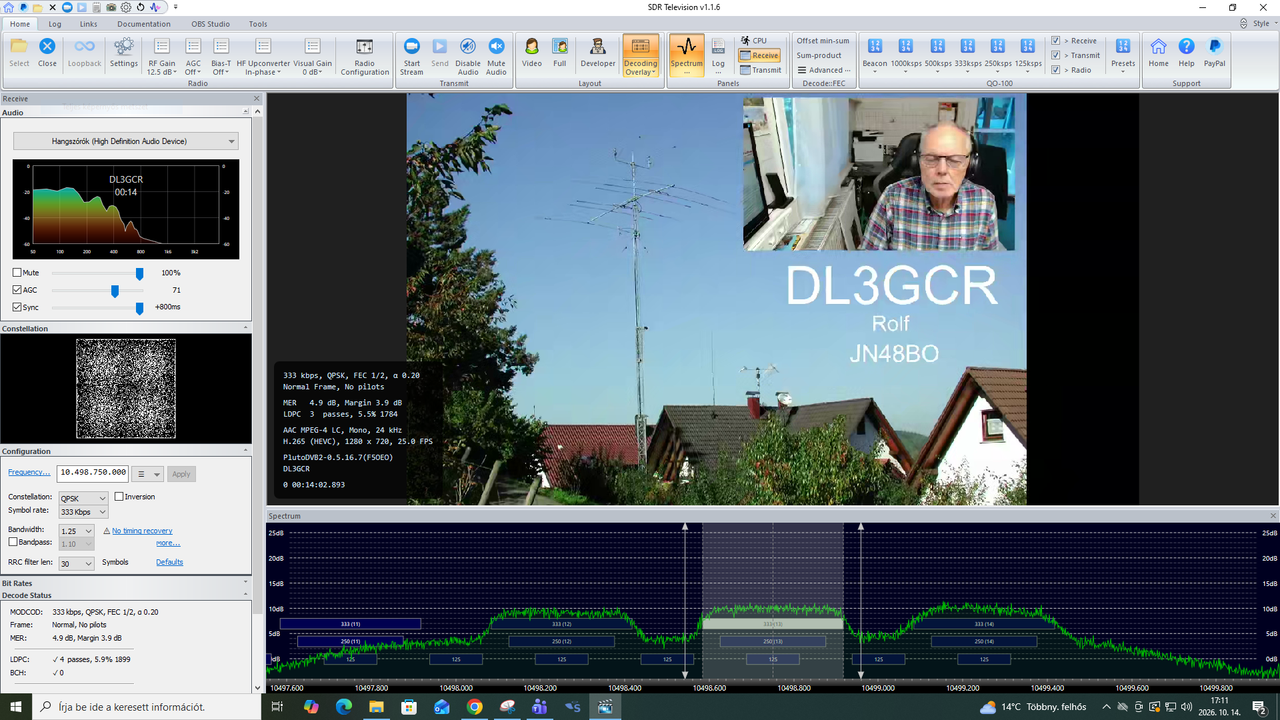Open the Bandwidth 1.25 dropdown
The width and height of the screenshot is (1280, 720).
coord(77,531)
